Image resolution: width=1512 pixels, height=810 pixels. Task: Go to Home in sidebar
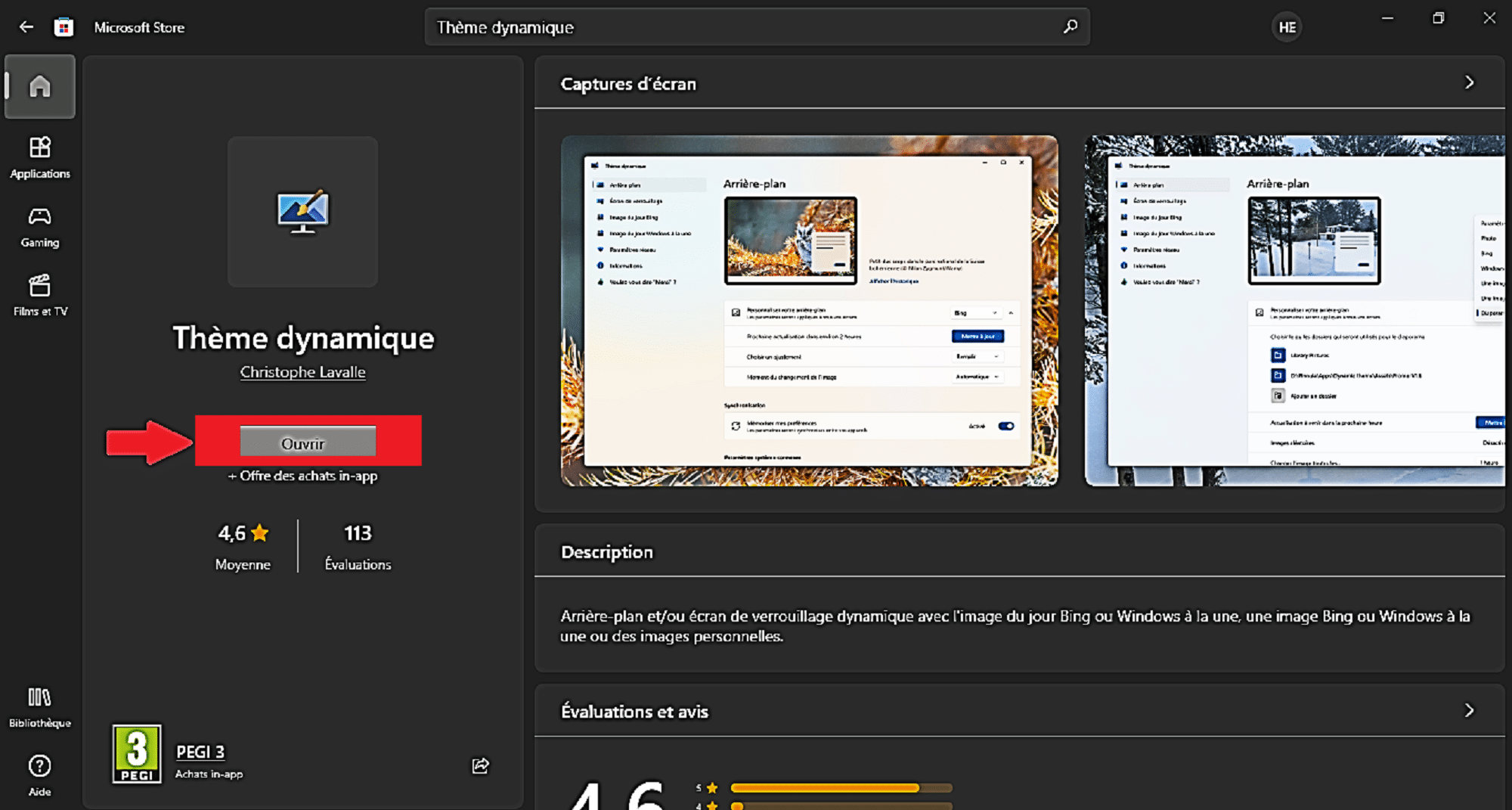(x=40, y=86)
